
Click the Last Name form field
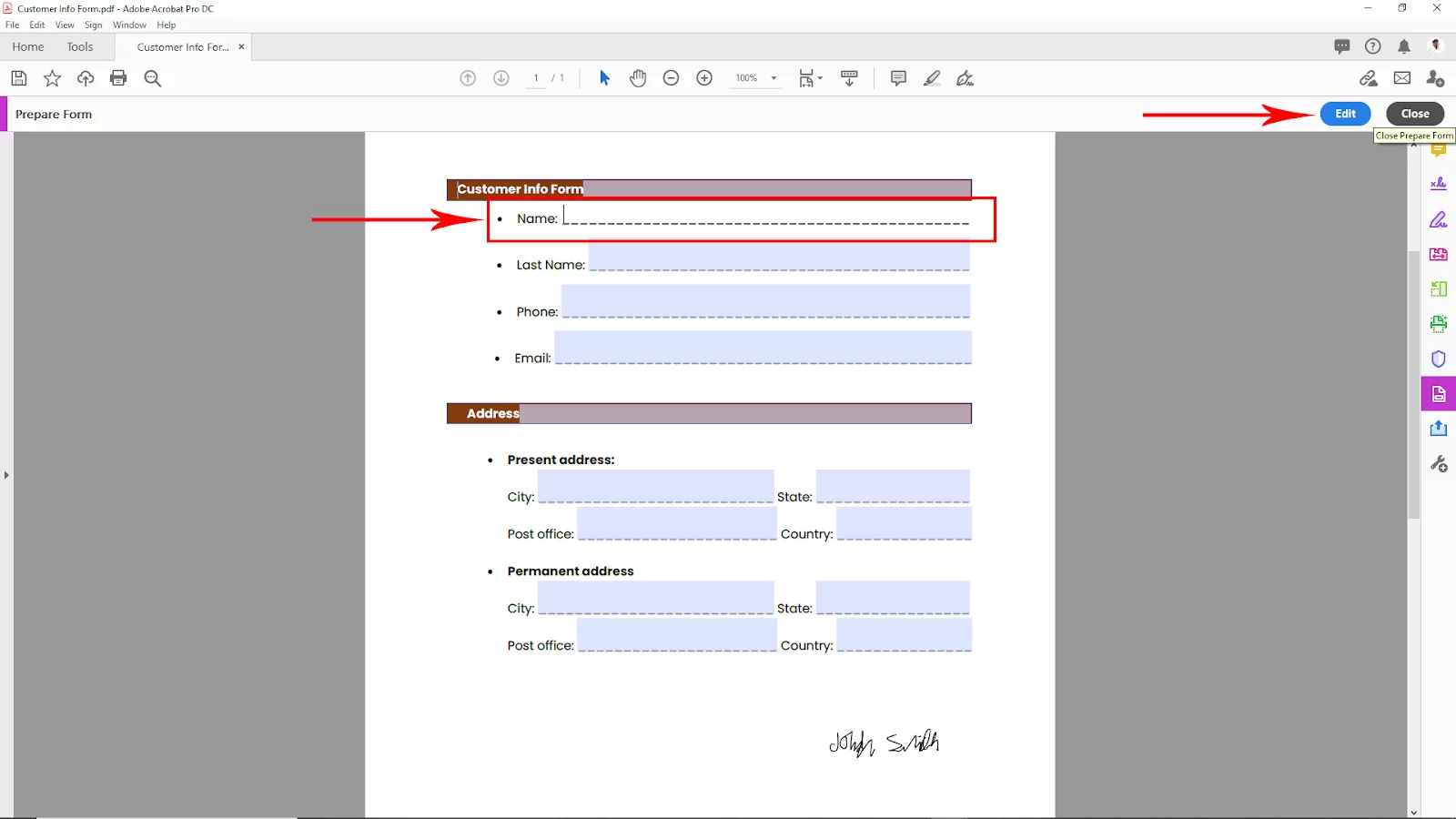779,254
